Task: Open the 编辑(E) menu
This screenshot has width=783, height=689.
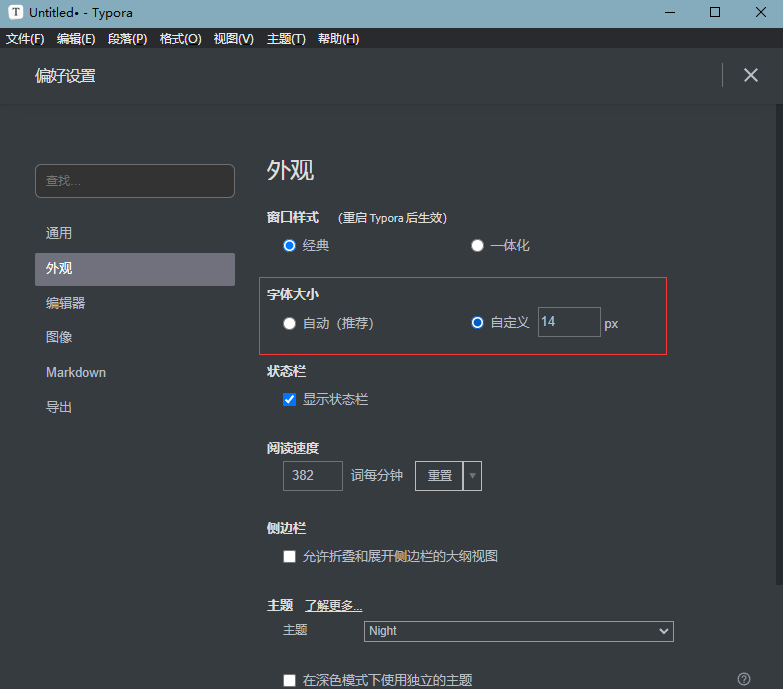Action: coord(76,39)
